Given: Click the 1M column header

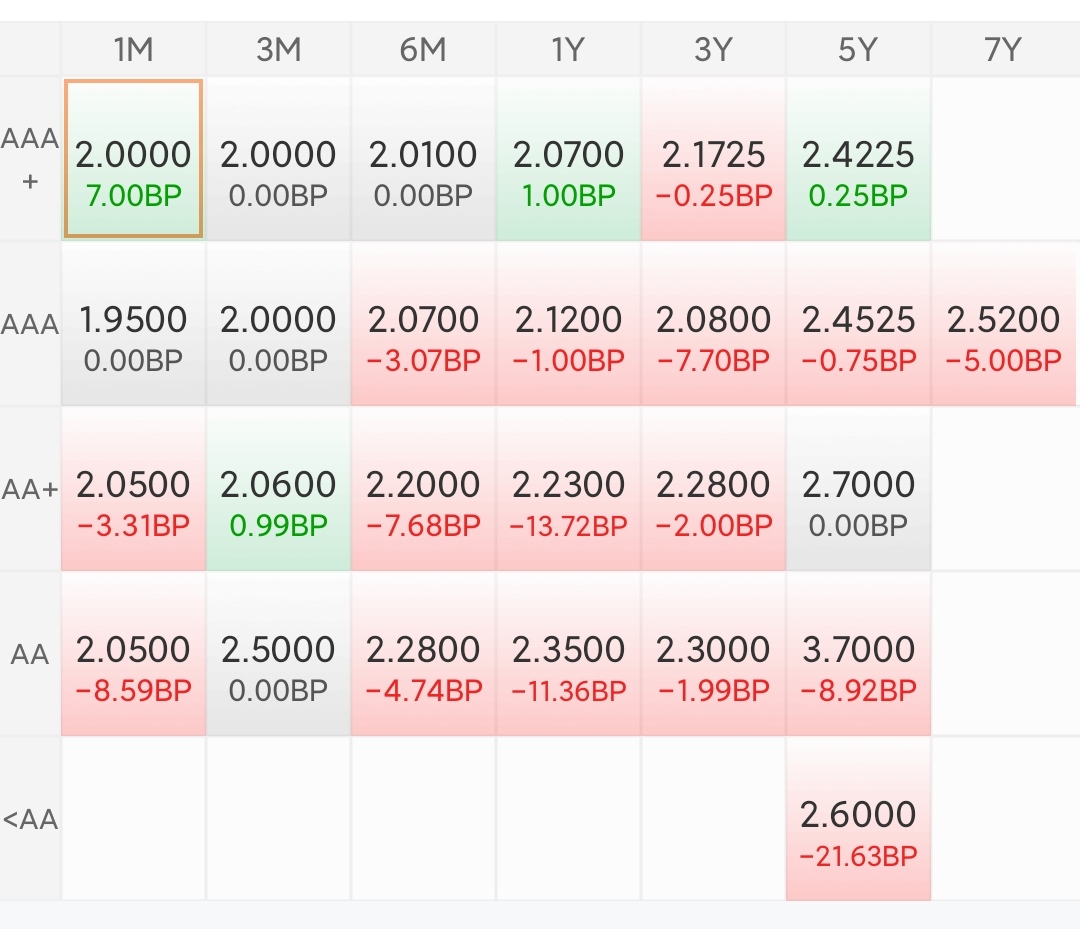Looking at the screenshot, I should click(134, 50).
